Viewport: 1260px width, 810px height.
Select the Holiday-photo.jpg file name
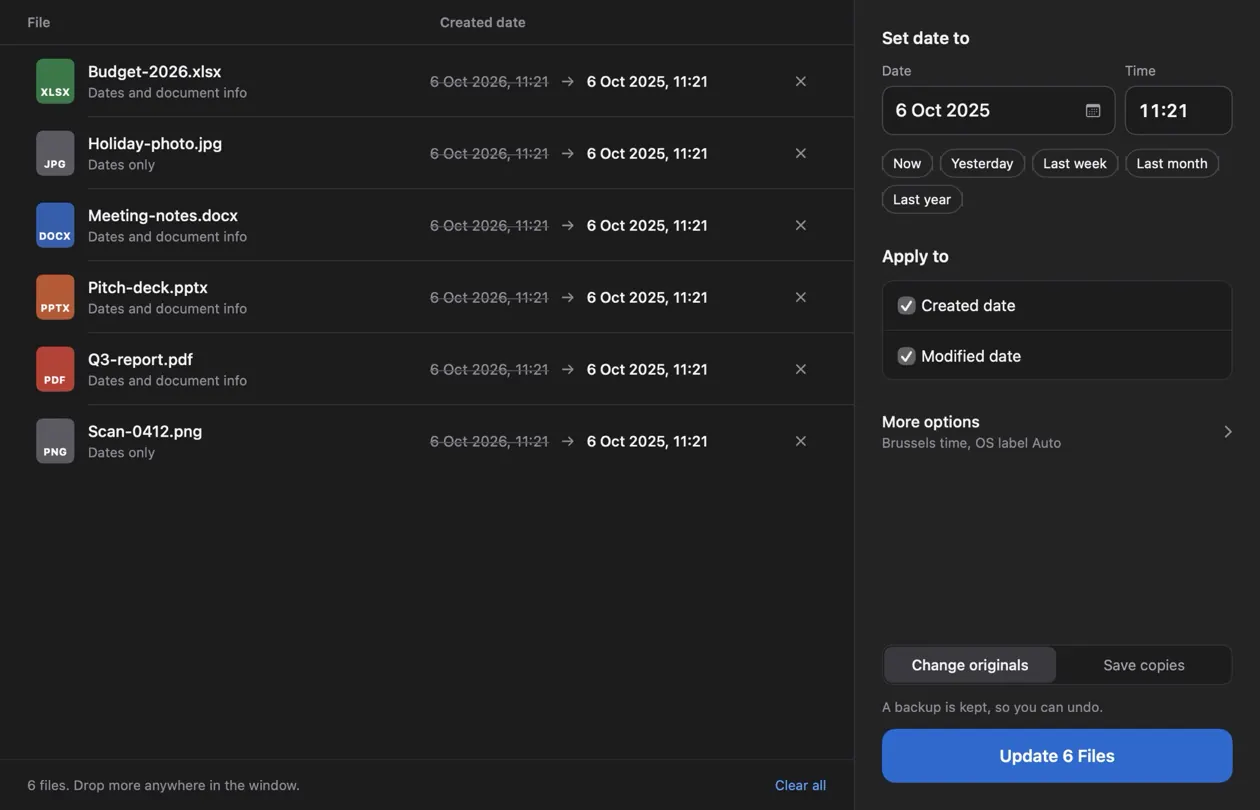coord(155,143)
